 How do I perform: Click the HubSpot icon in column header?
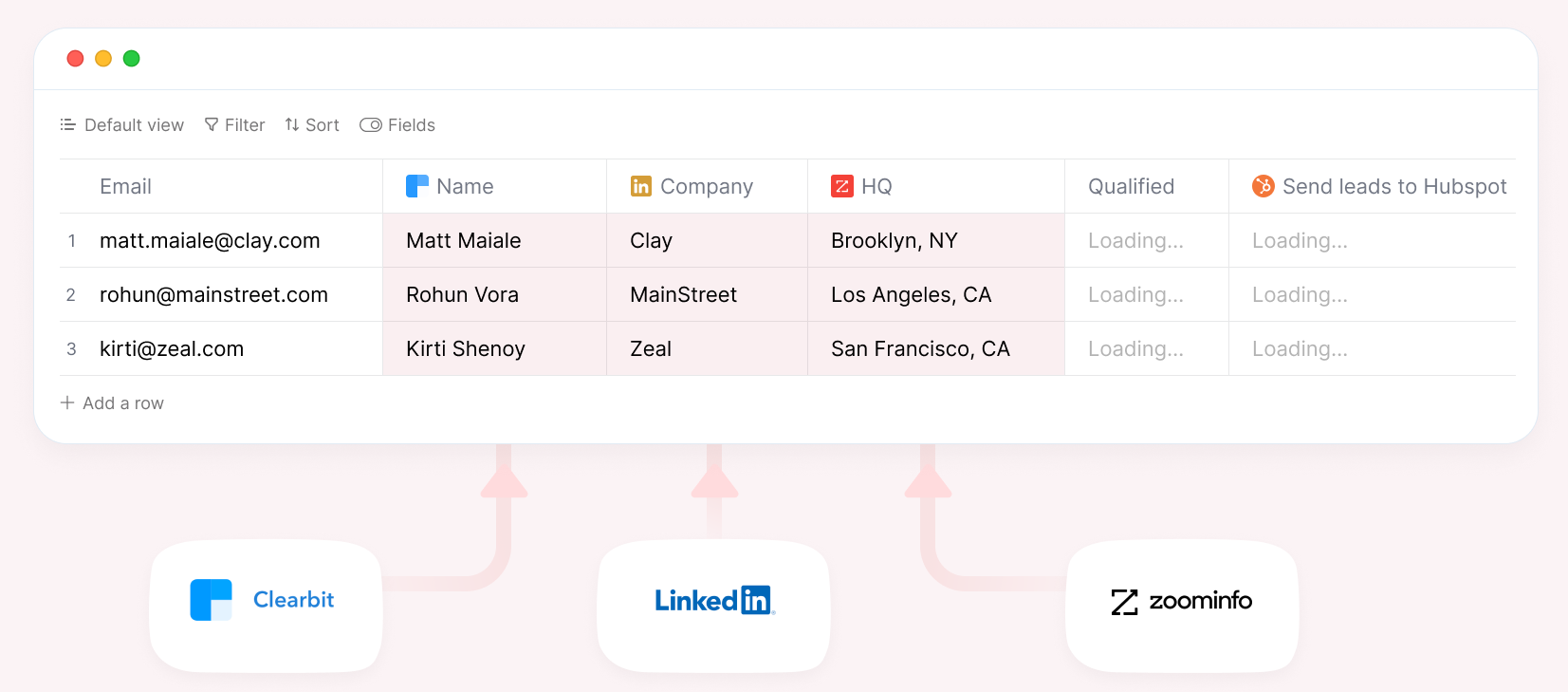[1263, 186]
